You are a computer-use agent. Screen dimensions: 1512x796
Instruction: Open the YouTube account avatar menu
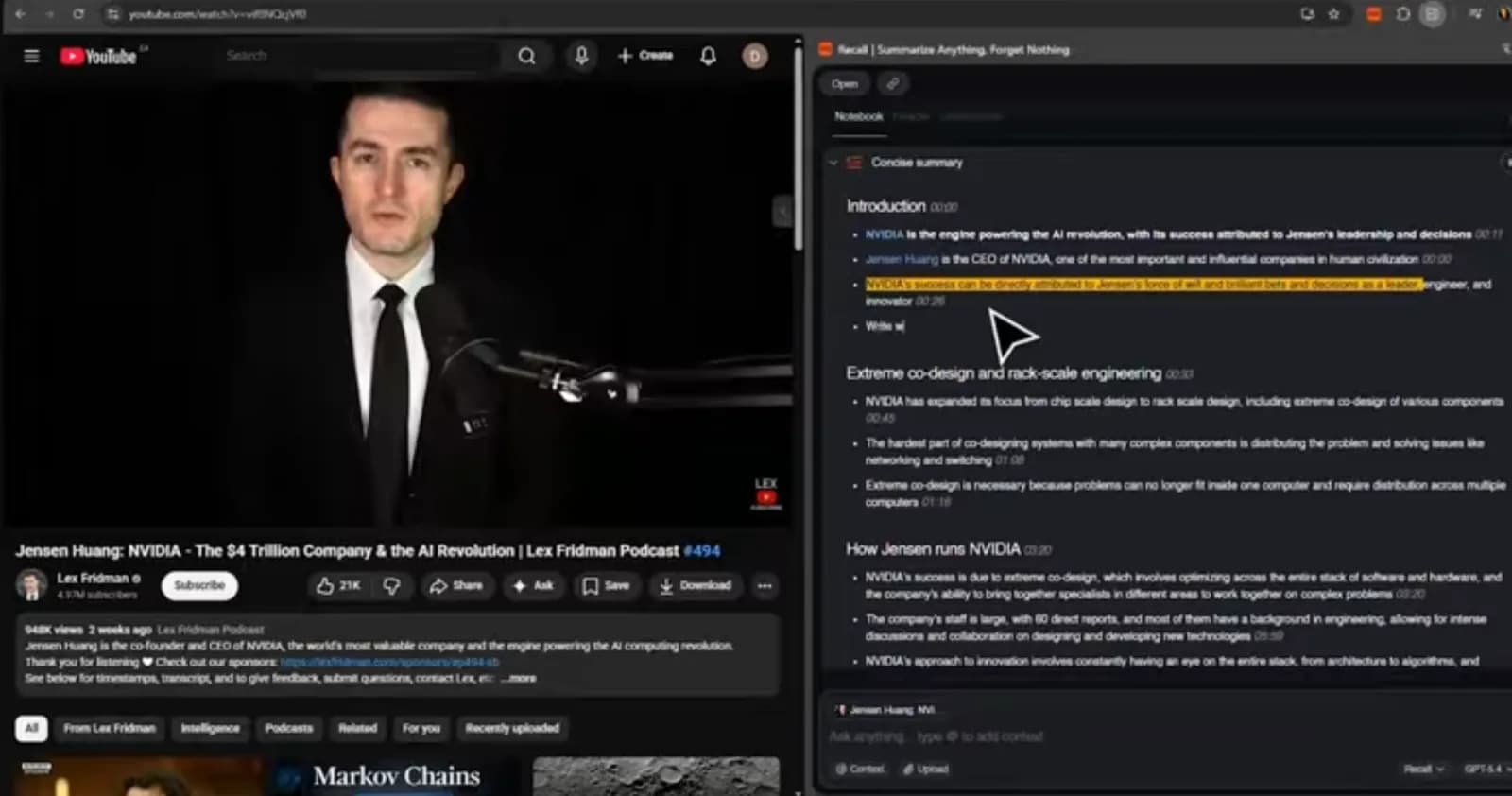[x=754, y=56]
